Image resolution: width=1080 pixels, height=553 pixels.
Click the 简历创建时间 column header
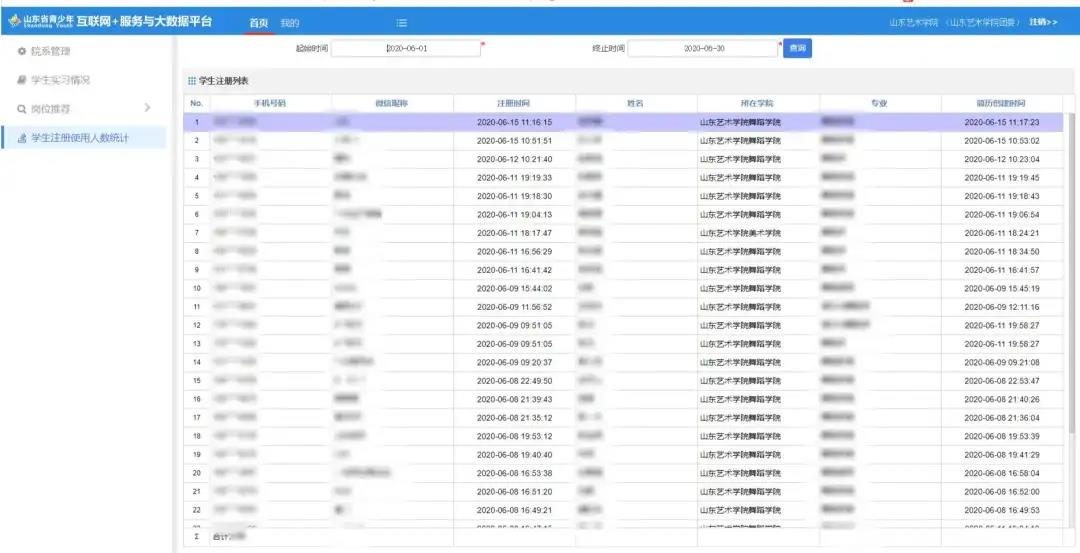1001,103
